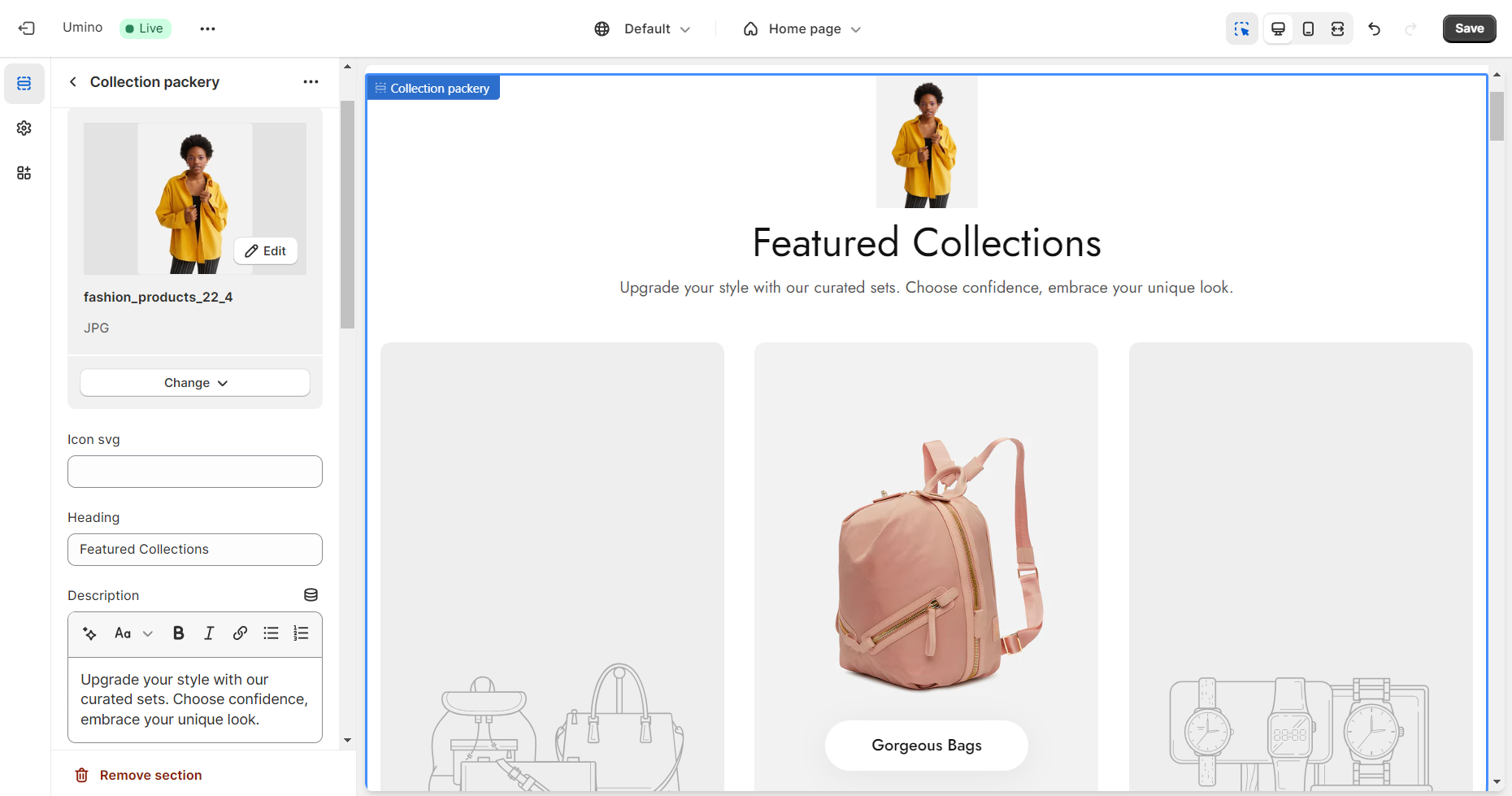Apply bold formatting to description
1512x796 pixels.
[x=178, y=633]
